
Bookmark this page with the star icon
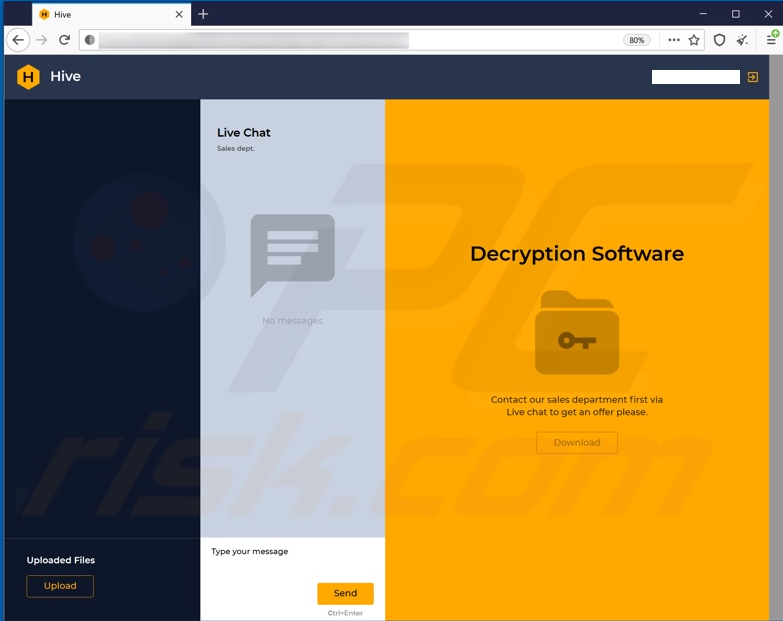click(694, 40)
